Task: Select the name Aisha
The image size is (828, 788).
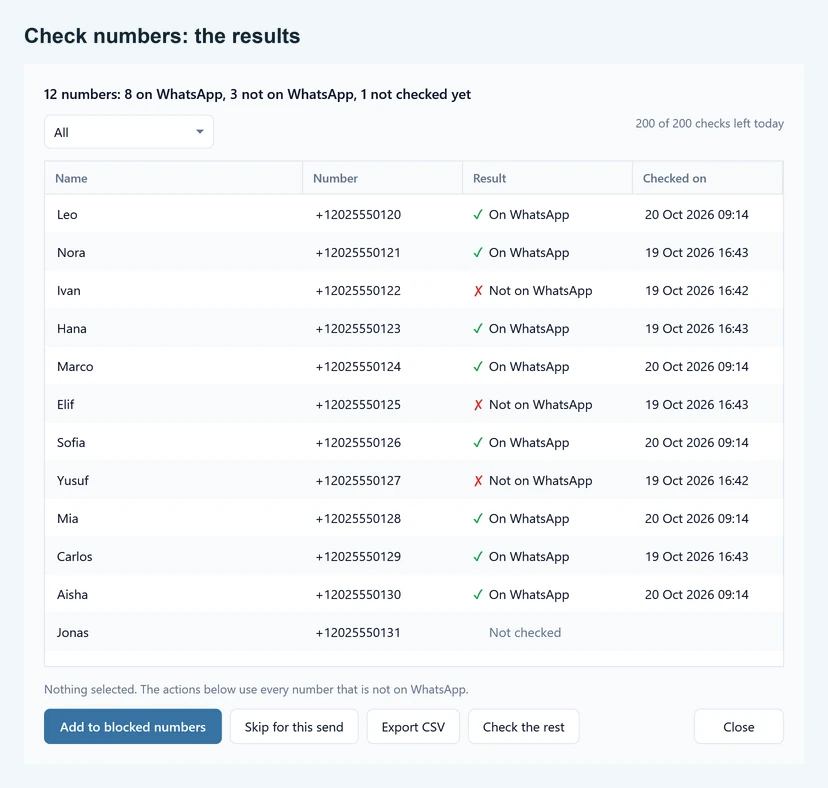Action: pos(72,595)
